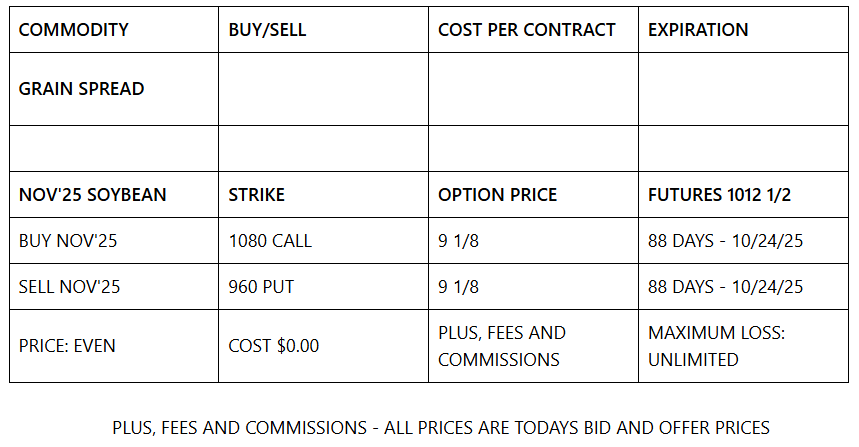Click the MAXIMUM LOSS: UNLIMITED cell
This screenshot has width=859, height=447.
pos(743,346)
